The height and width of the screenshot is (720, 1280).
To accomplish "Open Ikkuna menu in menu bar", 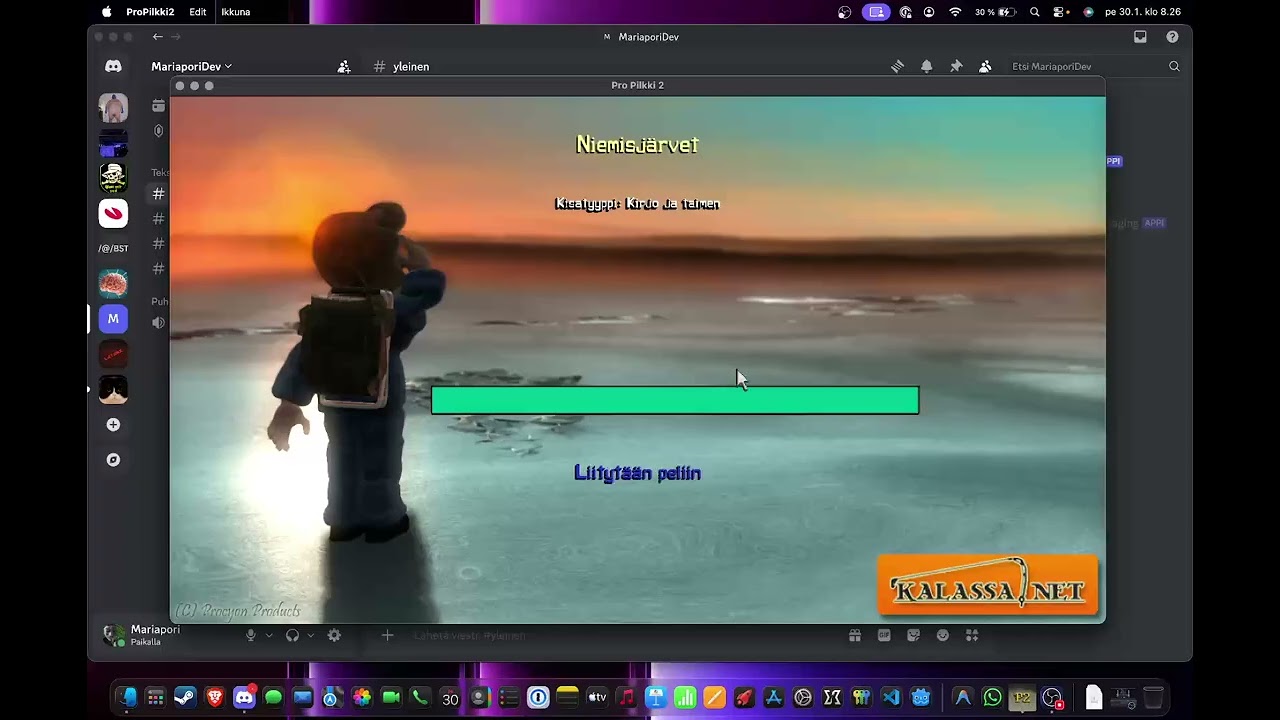I will (x=236, y=12).
